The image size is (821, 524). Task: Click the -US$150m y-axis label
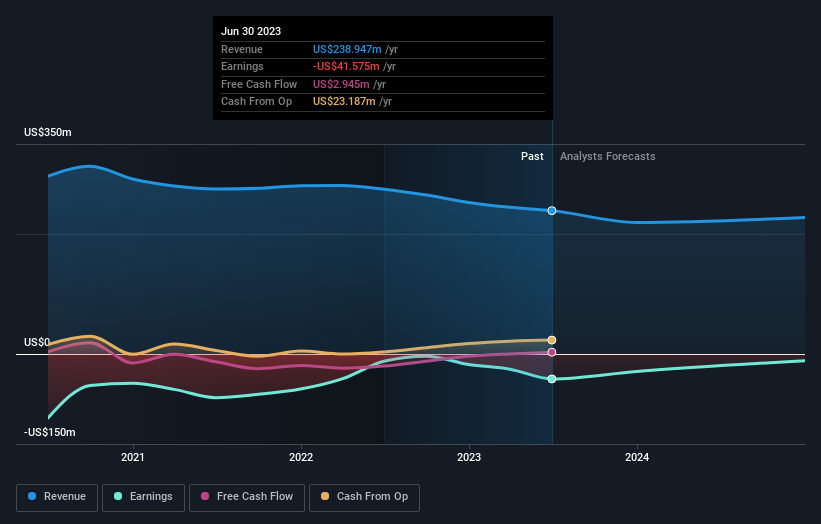point(50,432)
